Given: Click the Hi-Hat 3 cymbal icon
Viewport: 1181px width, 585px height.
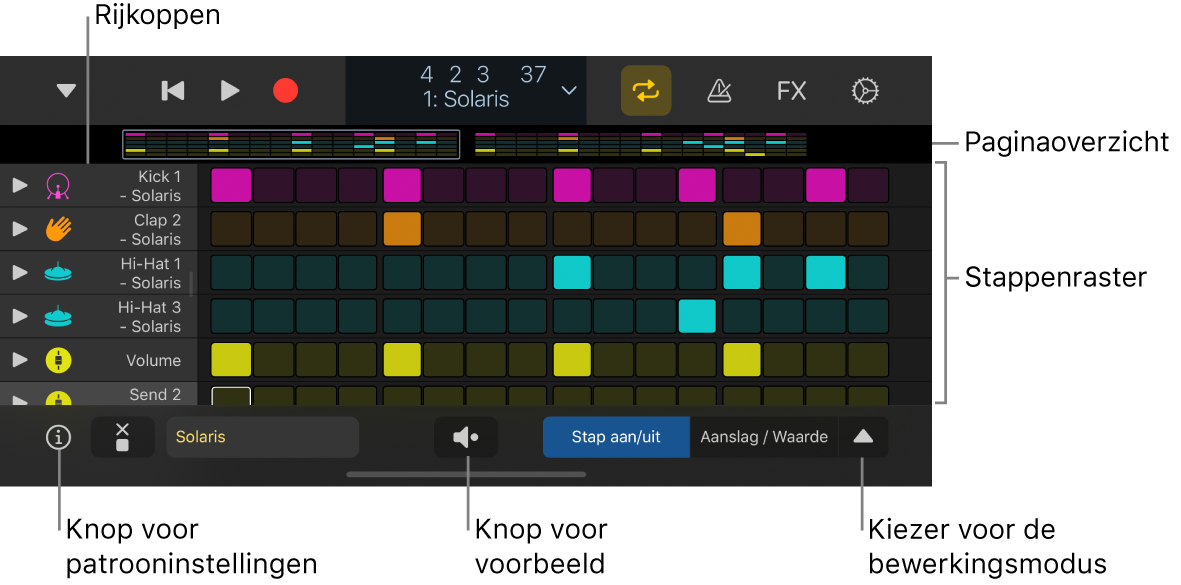Looking at the screenshot, I should click(58, 317).
